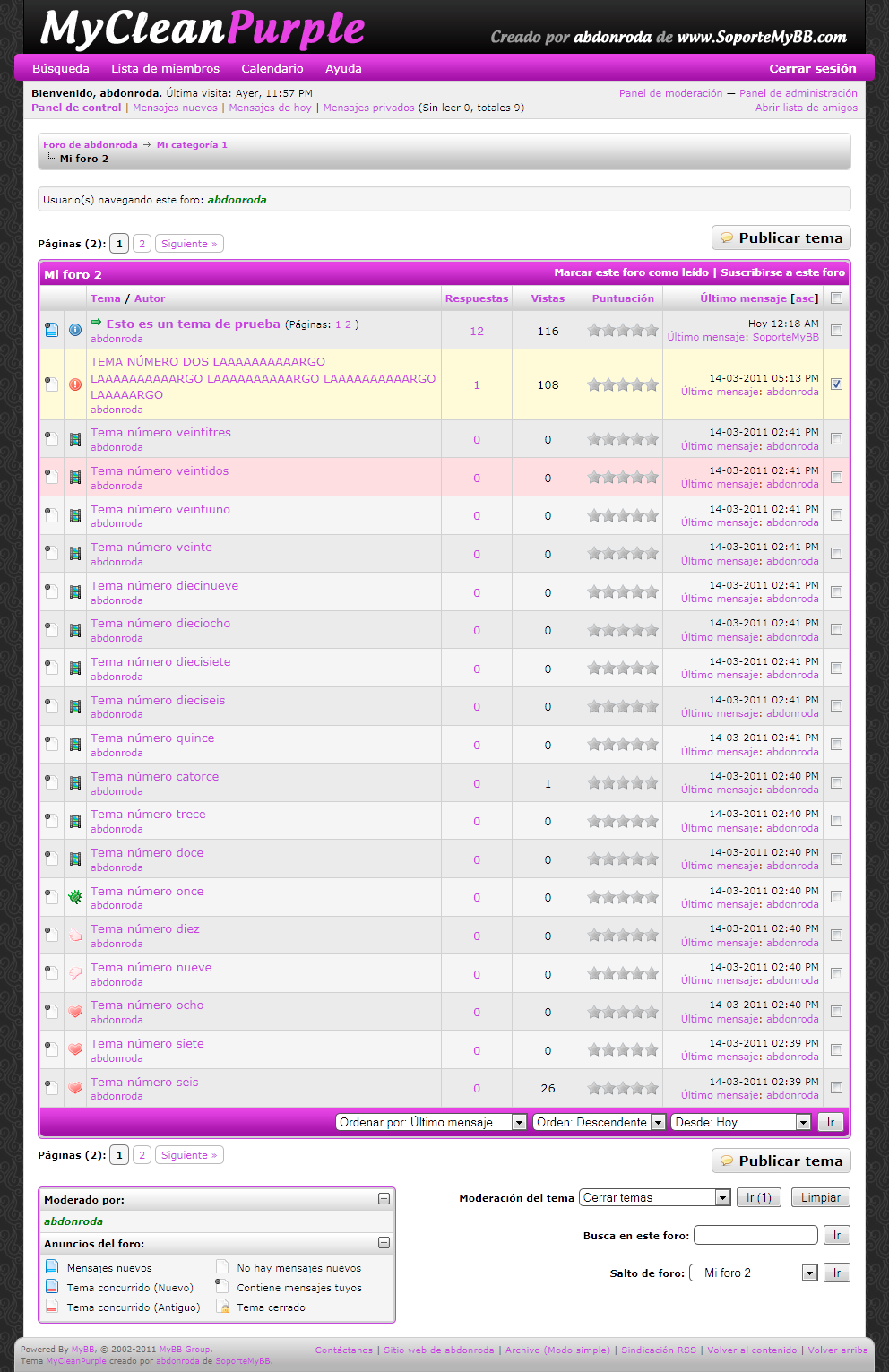Click the folder status icon in the 'Esto es un tema de prueba' row
This screenshot has width=889, height=1372.
click(x=52, y=330)
